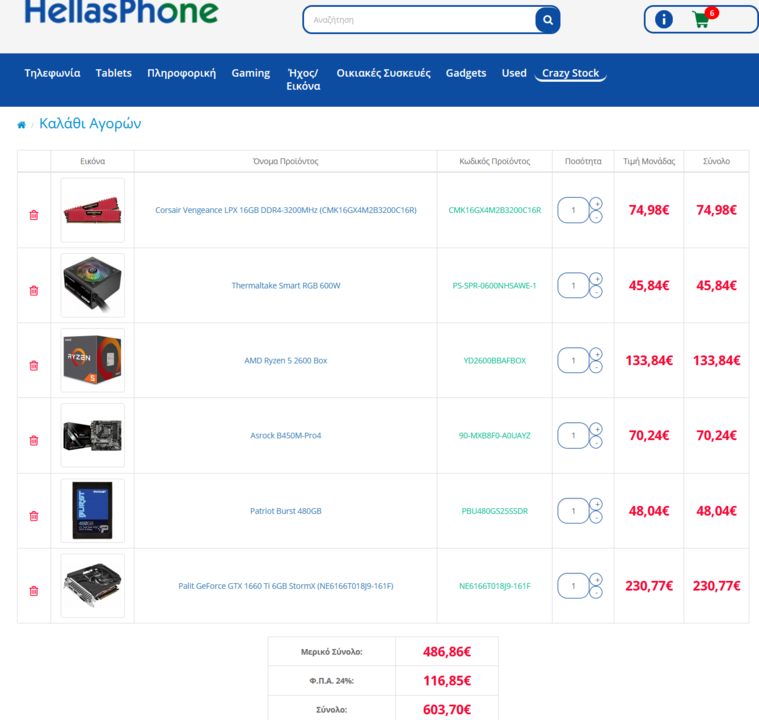The width and height of the screenshot is (759, 720).
Task: Decrease quantity of AMD Ryzen 5 2600
Action: tap(596, 368)
